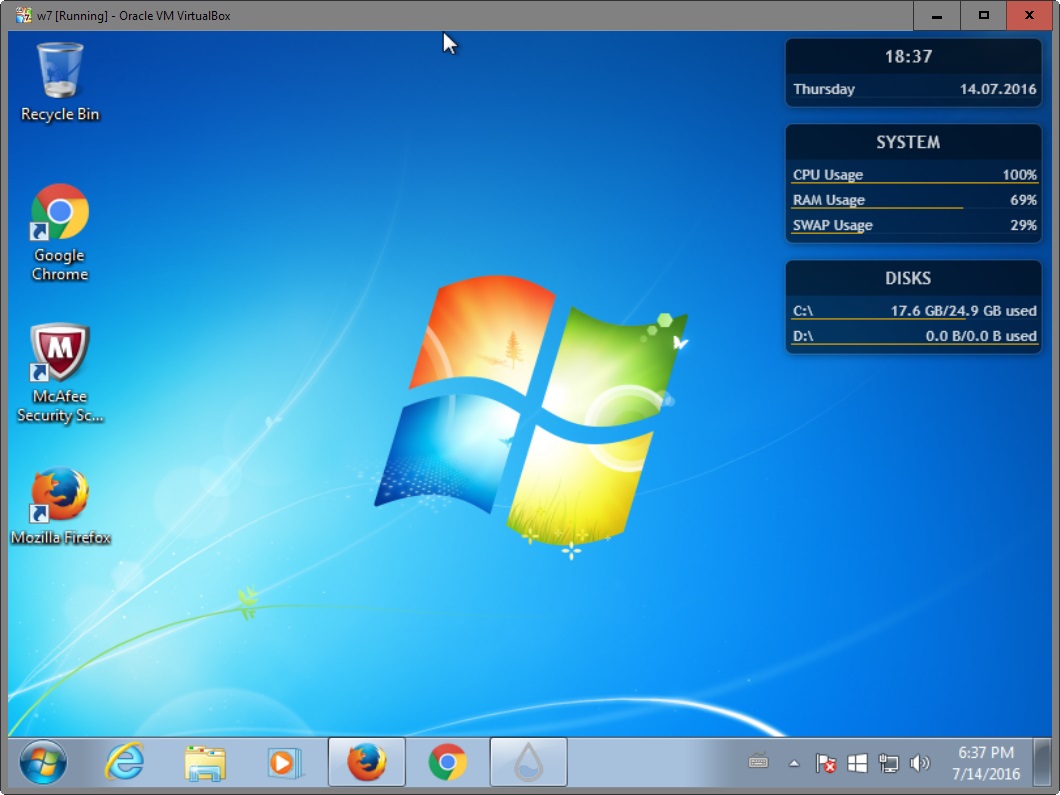
Task: Click the 7/14/2016 date in taskbar
Action: pyautogui.click(x=986, y=773)
